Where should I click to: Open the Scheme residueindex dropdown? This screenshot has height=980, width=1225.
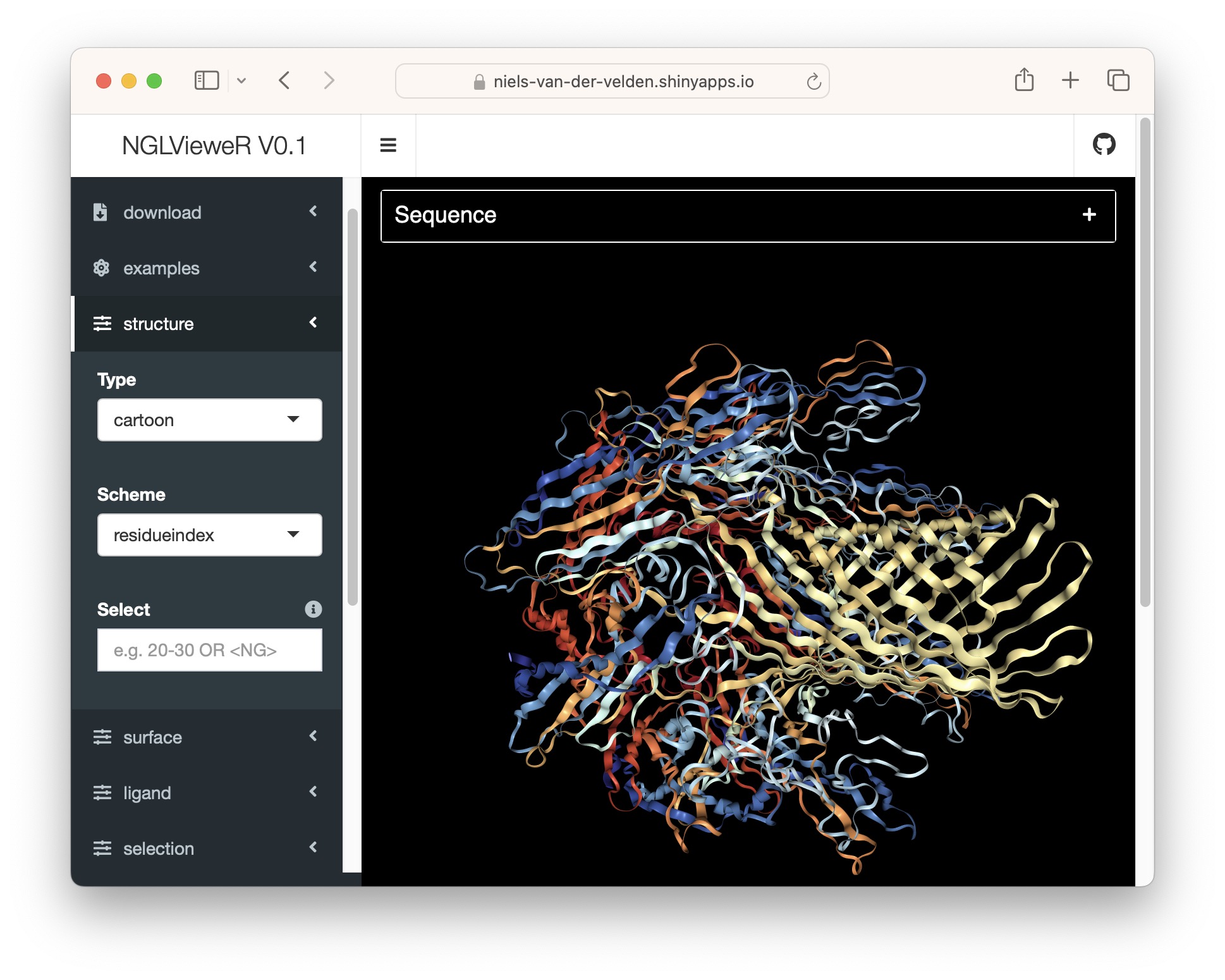(209, 535)
